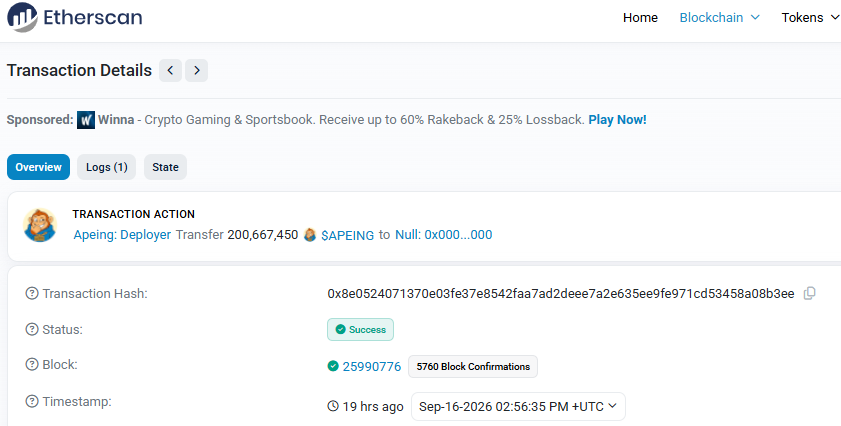Open the Null: 0x000...000 address link
Image resolution: width=841 pixels, height=426 pixels.
coord(444,234)
